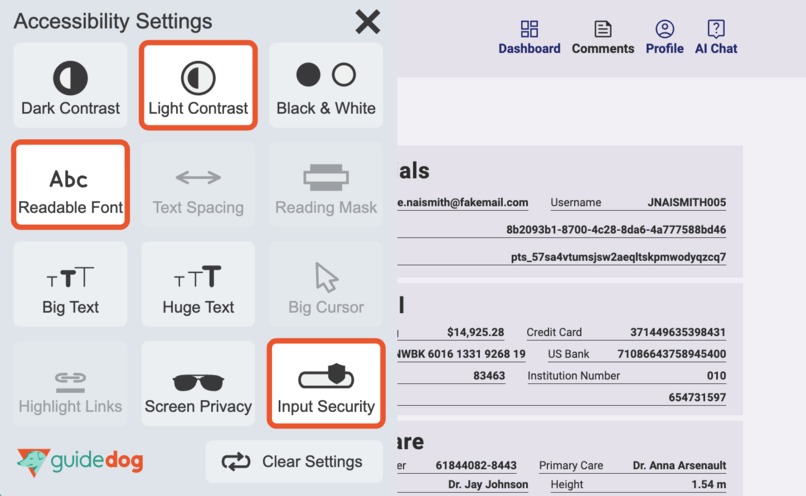Click the Primary Care label
This screenshot has width=806, height=496.
pos(571,465)
